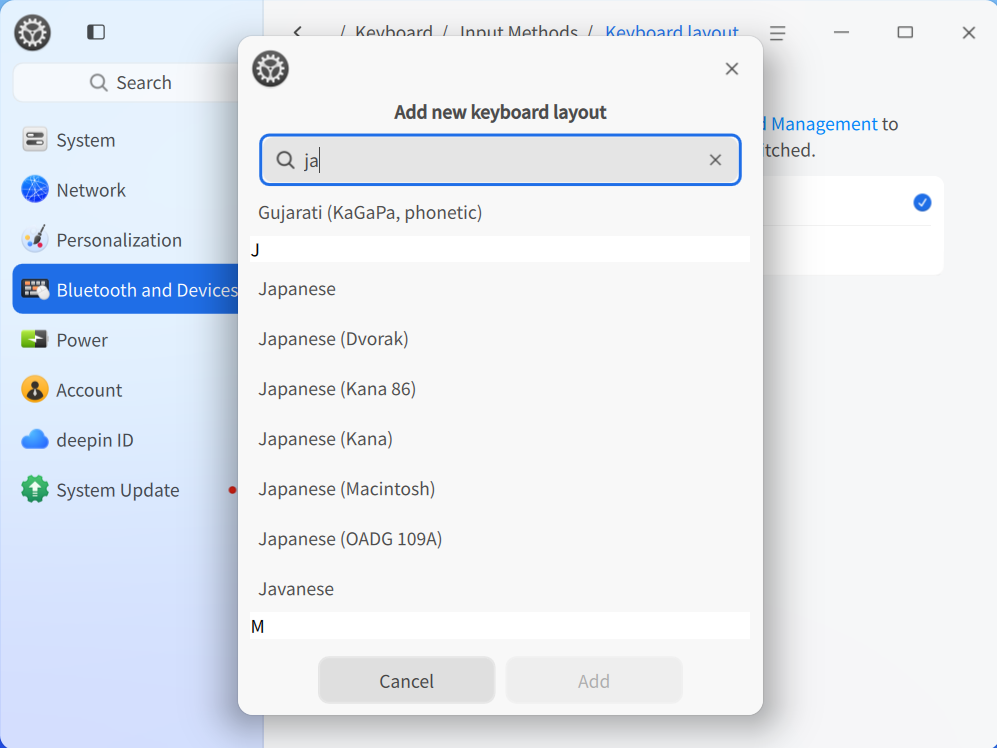Select Japanese (Dvorak) layout

pyautogui.click(x=500, y=338)
